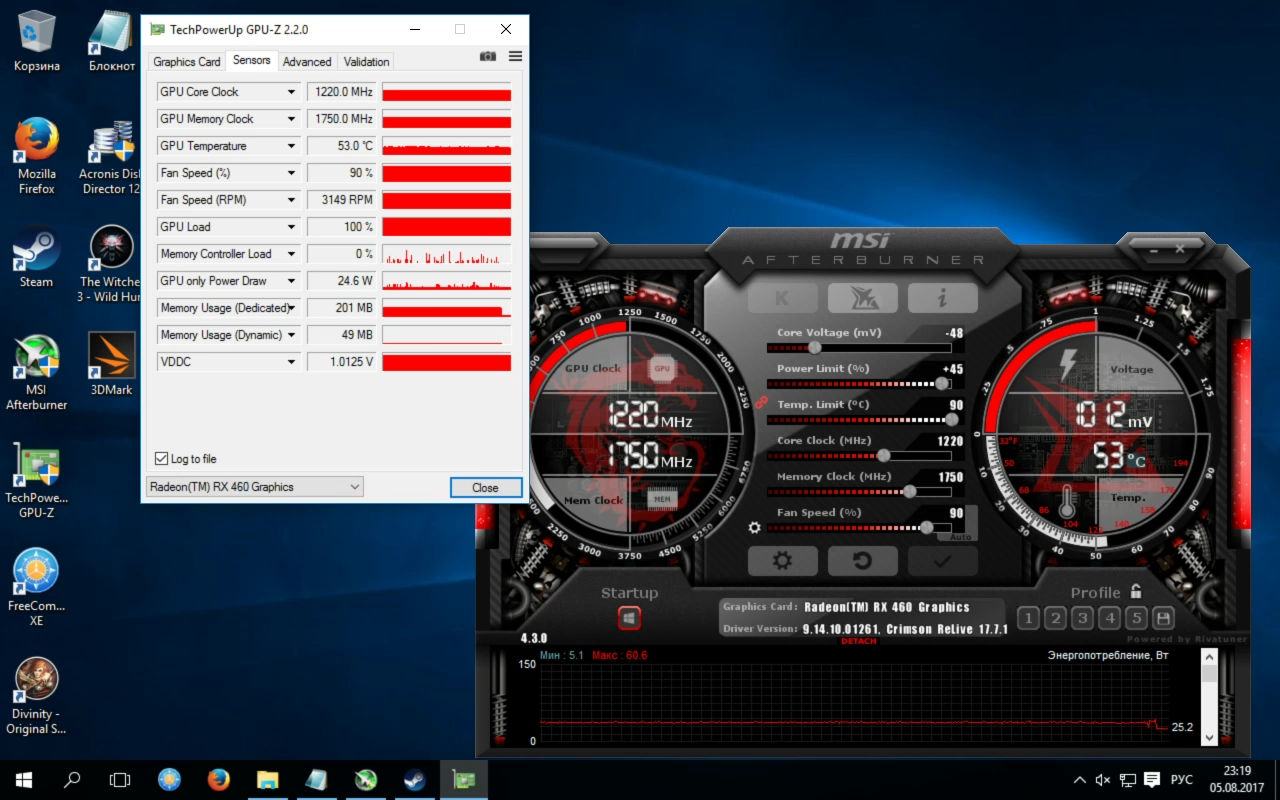Reset Afterburner settings to defaults
The width and height of the screenshot is (1280, 800).
[862, 561]
